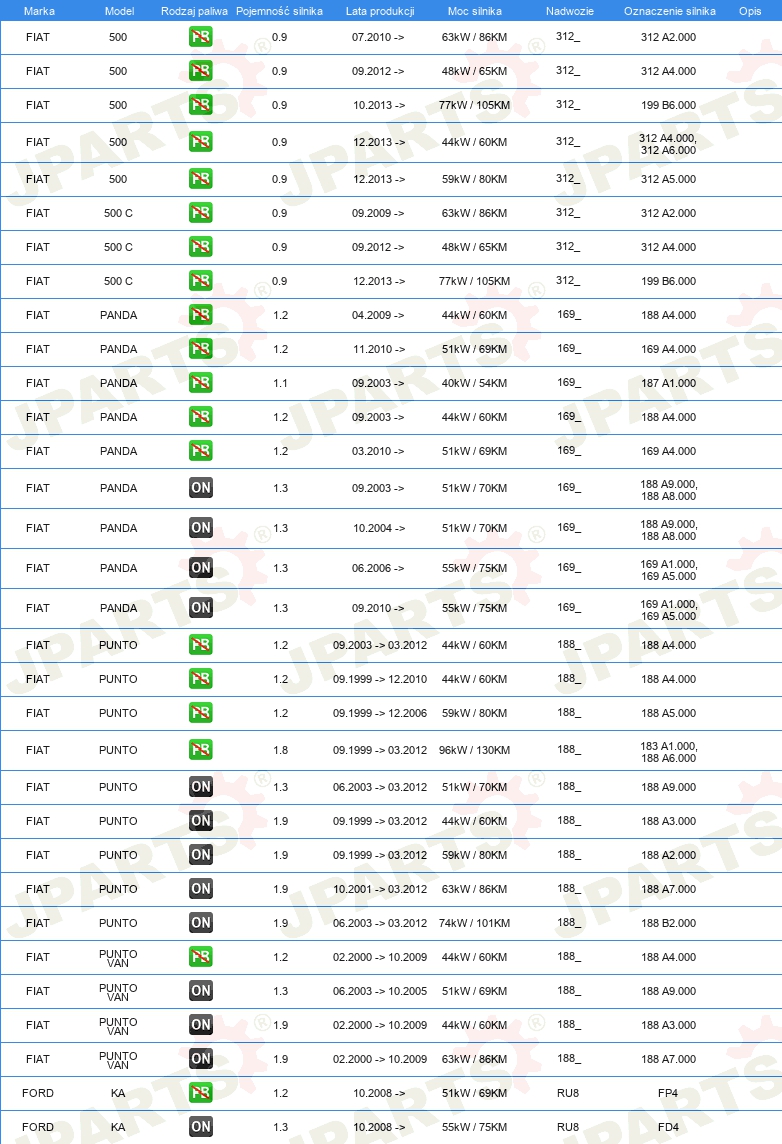
Task: Select the petrol icon for Fiat 500 C 09.2009
Action: point(201,213)
